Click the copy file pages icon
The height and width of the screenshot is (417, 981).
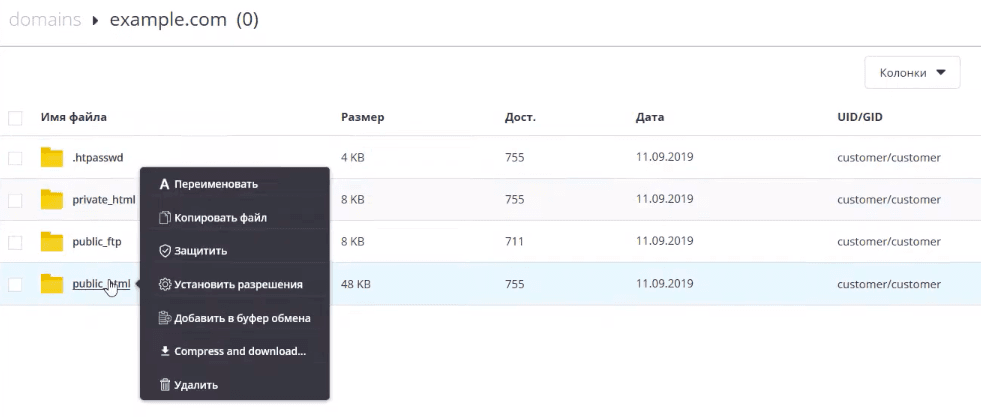pos(165,218)
